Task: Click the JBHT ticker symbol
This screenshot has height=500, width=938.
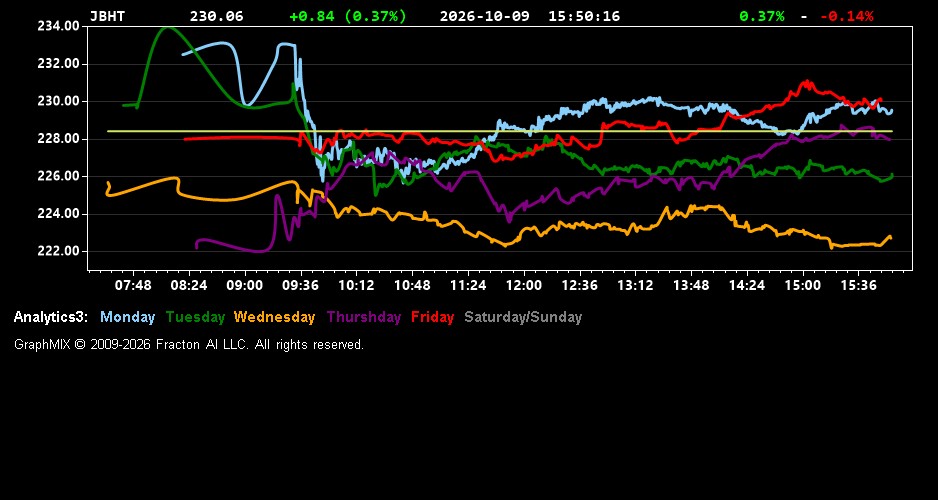Action: tap(108, 16)
